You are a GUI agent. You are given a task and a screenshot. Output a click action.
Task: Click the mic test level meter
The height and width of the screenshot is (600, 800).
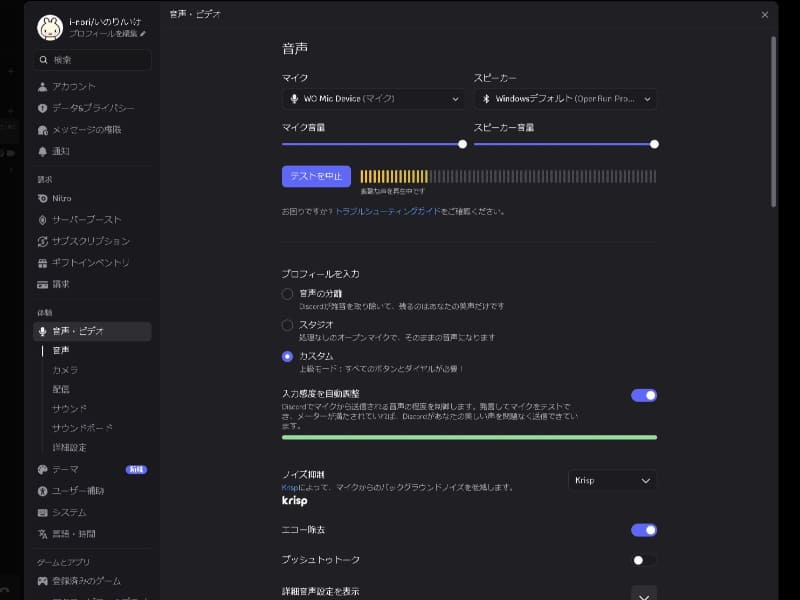pos(508,177)
